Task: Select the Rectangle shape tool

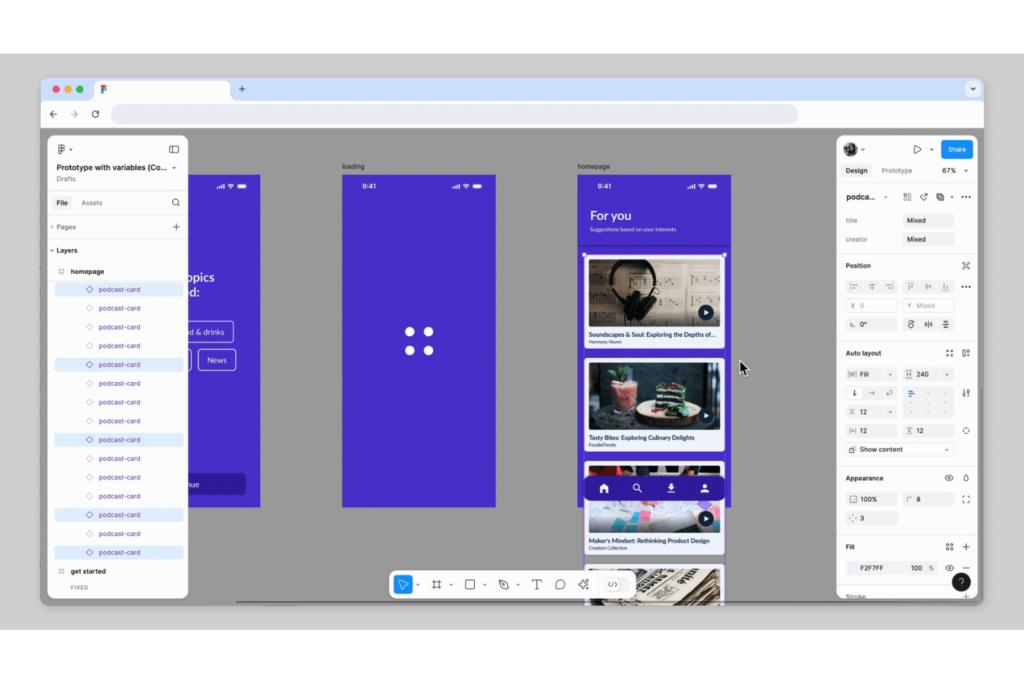Action: tap(470, 584)
